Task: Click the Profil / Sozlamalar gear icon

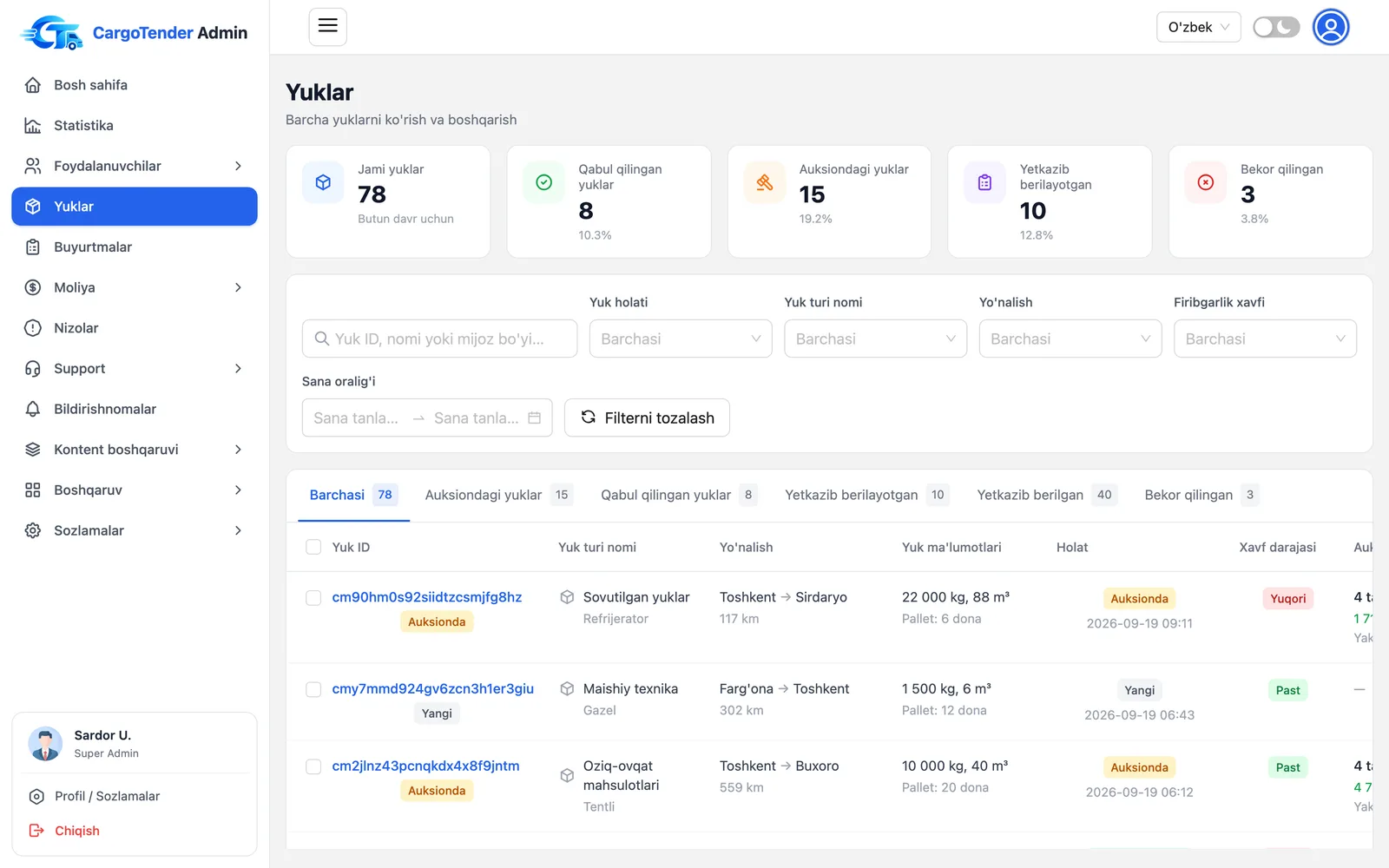Action: [36, 796]
